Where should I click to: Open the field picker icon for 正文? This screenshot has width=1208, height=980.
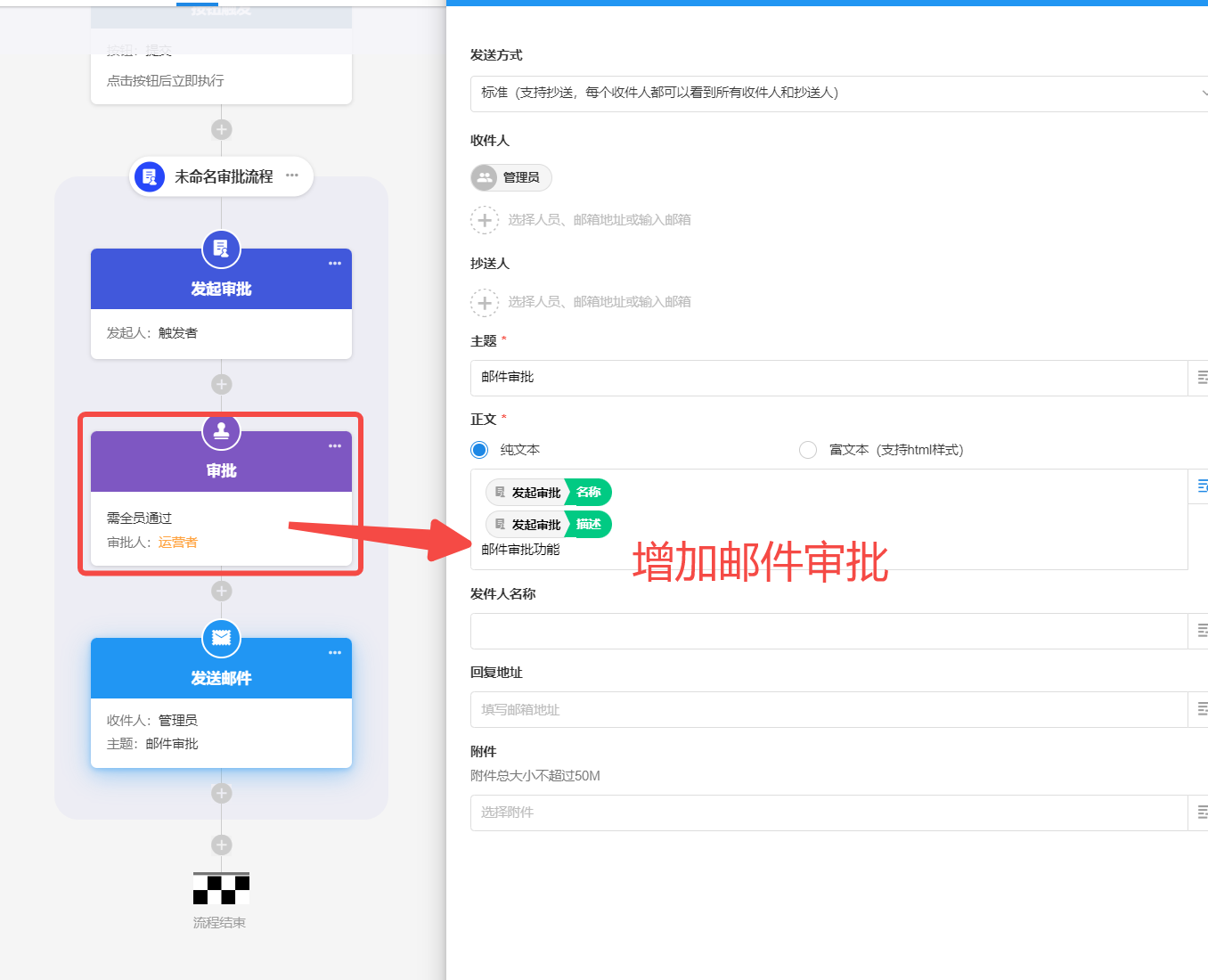pos(1202,486)
